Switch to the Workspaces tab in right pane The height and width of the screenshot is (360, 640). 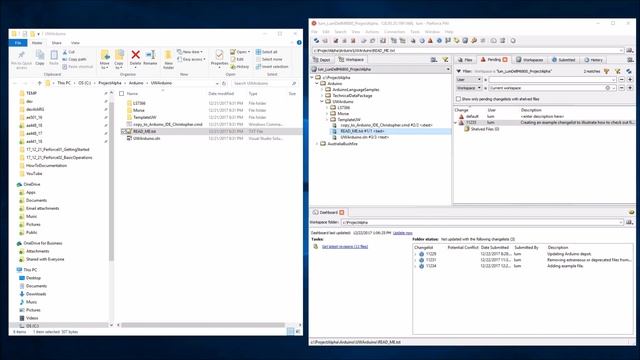pos(529,60)
